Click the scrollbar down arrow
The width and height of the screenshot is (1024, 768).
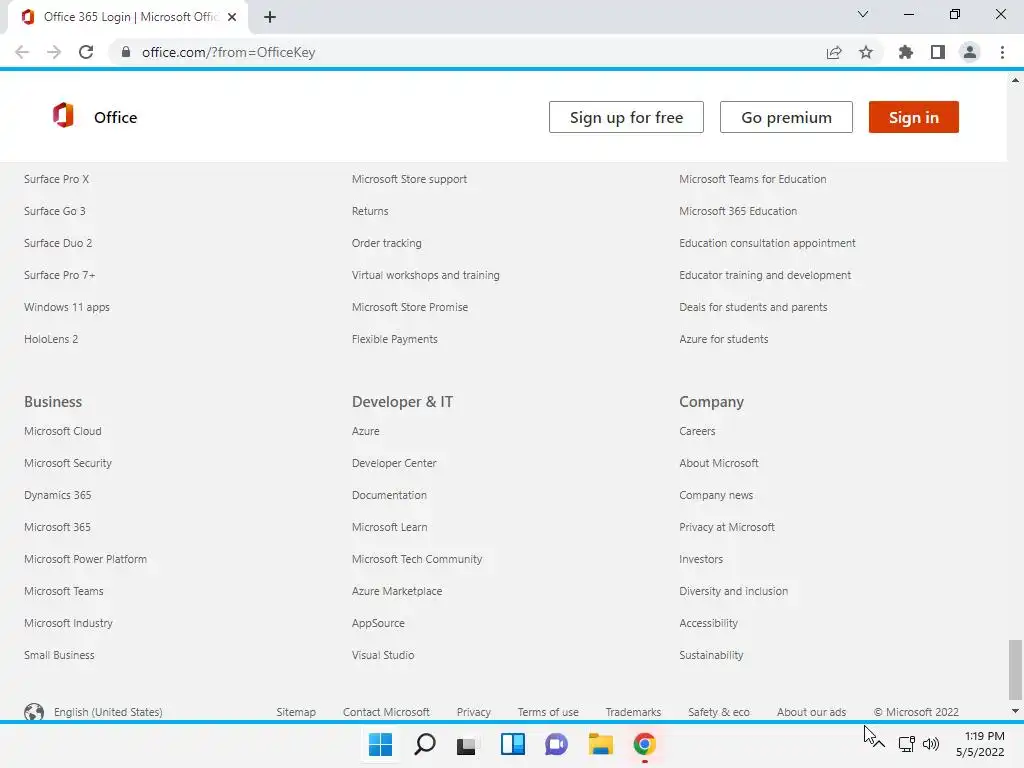(x=1015, y=711)
